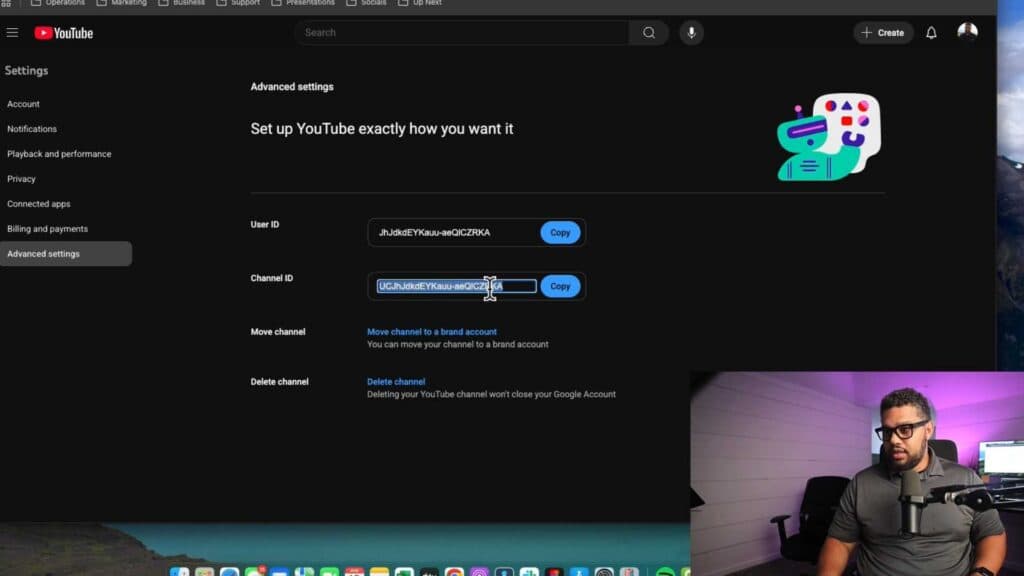The image size is (1024, 576).
Task: Click the search magnifier button
Action: coord(648,33)
